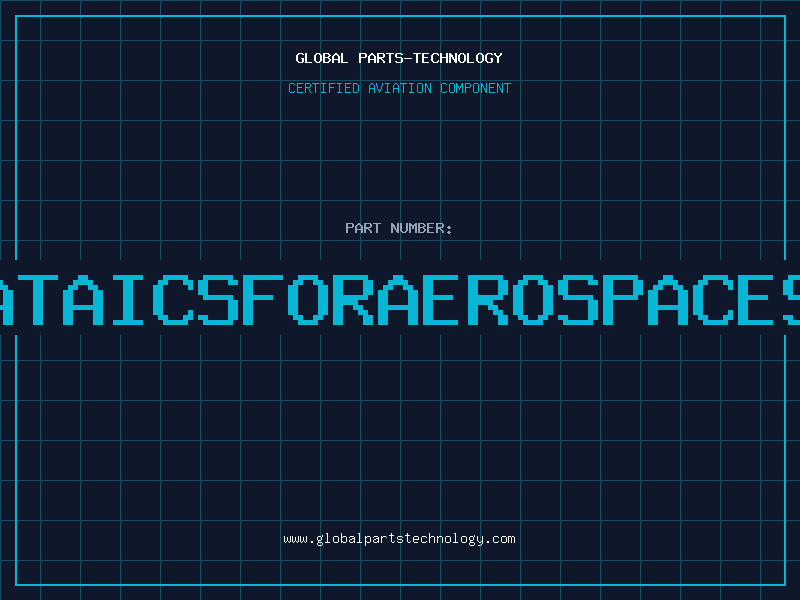800x600 pixels.
Task: Click the large part number text ATAICSFORAEROSPACES
Action: 400,299
